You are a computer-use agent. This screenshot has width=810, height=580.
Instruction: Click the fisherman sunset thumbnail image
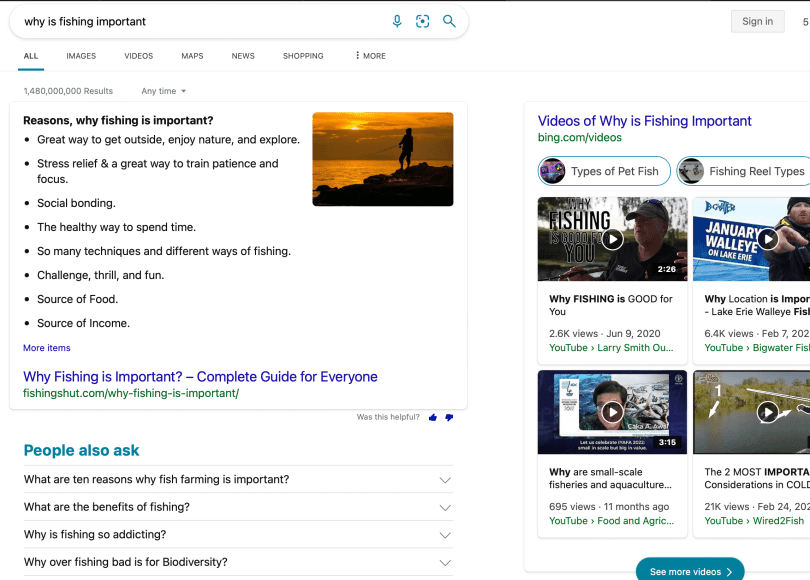(x=382, y=159)
